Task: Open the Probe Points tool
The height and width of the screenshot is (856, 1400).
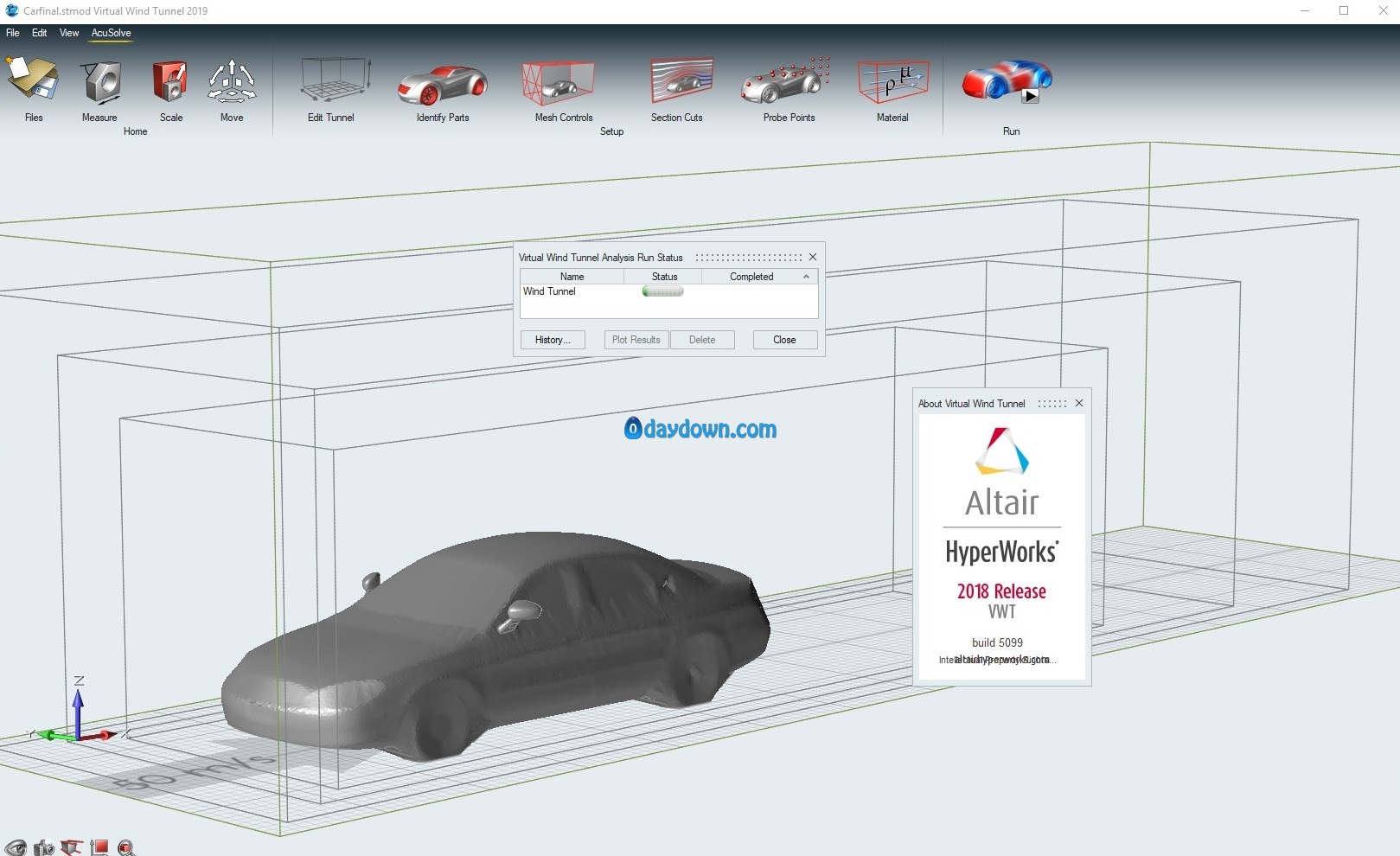Action: point(788,89)
